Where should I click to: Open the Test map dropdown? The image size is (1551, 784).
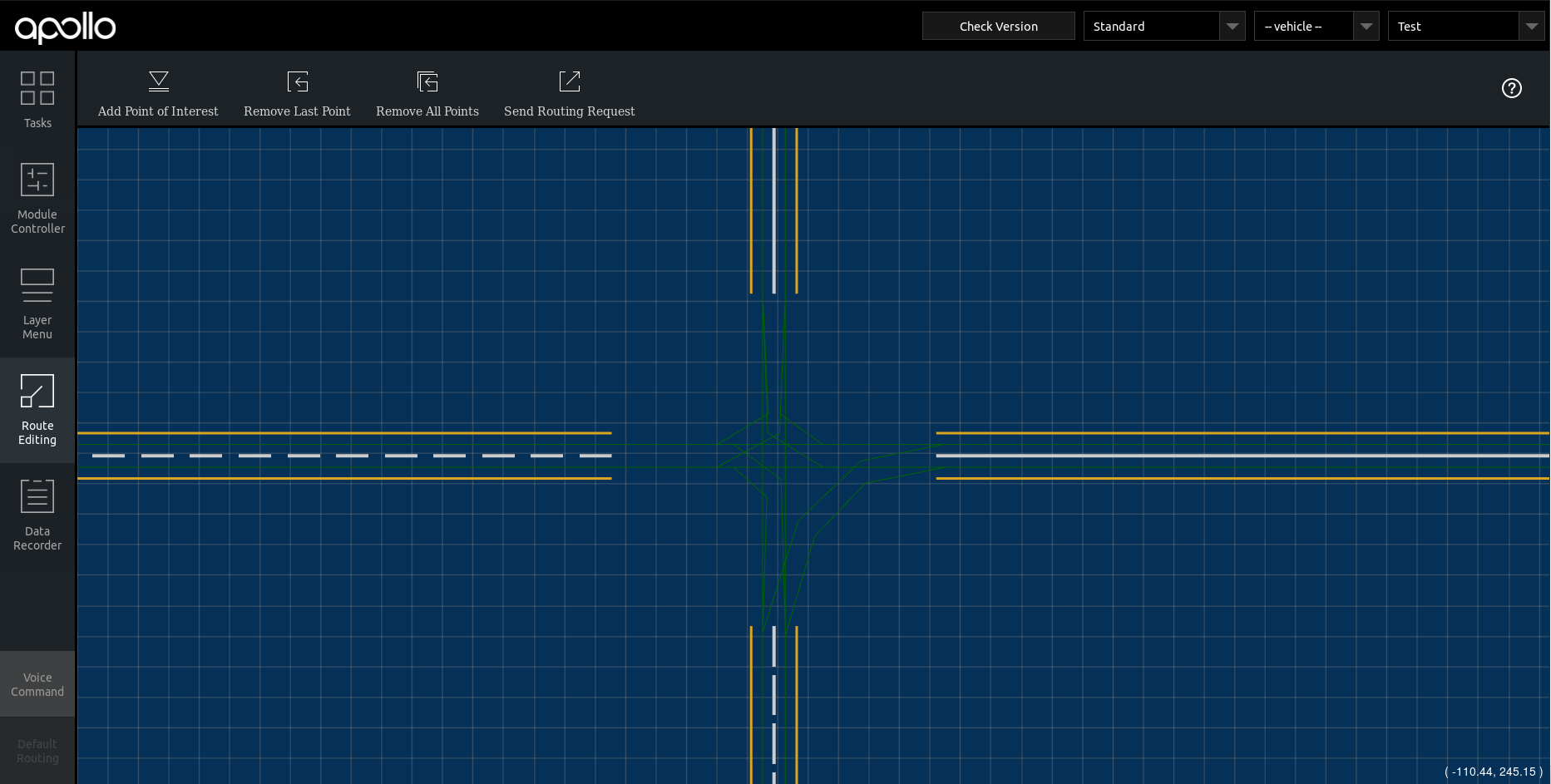click(x=1466, y=26)
